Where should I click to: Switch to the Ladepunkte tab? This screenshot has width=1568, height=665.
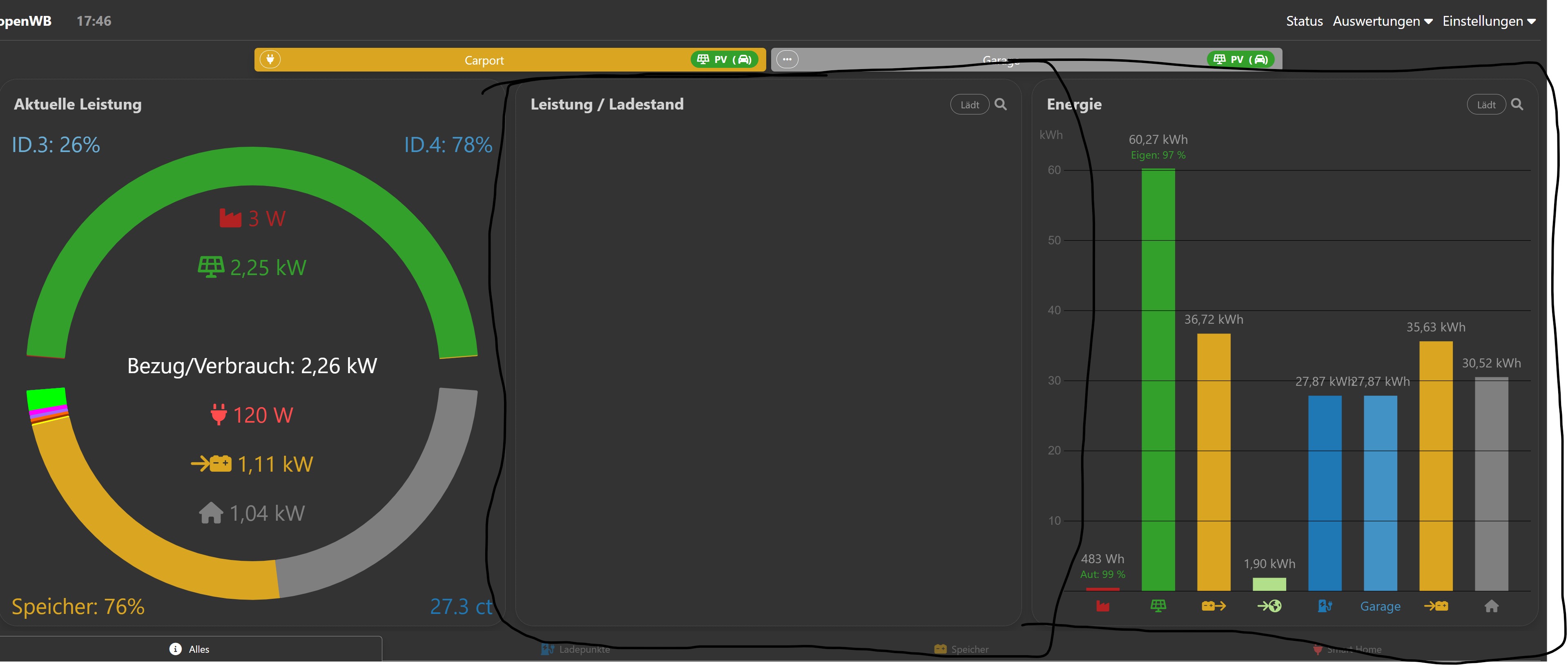point(575,649)
